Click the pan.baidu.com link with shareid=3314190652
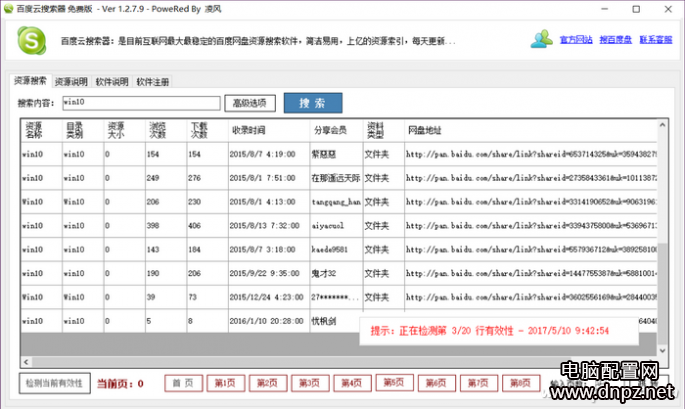 (531, 202)
